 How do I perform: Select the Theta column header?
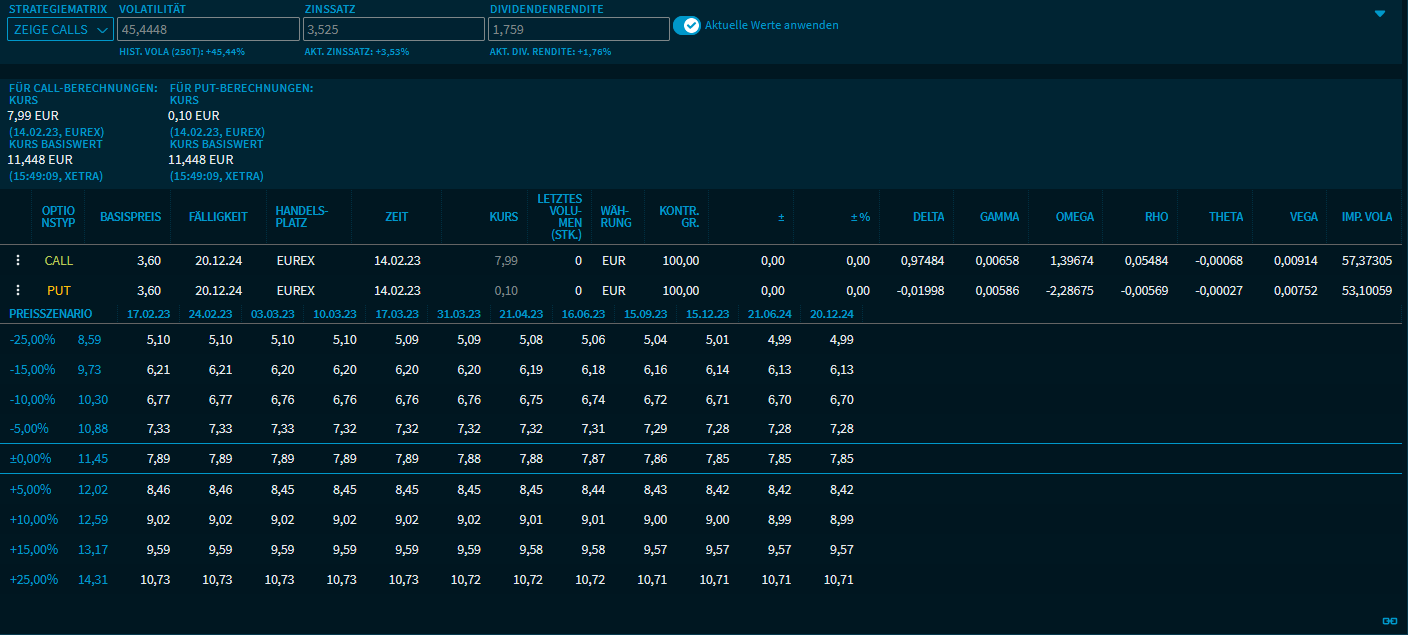(1225, 216)
